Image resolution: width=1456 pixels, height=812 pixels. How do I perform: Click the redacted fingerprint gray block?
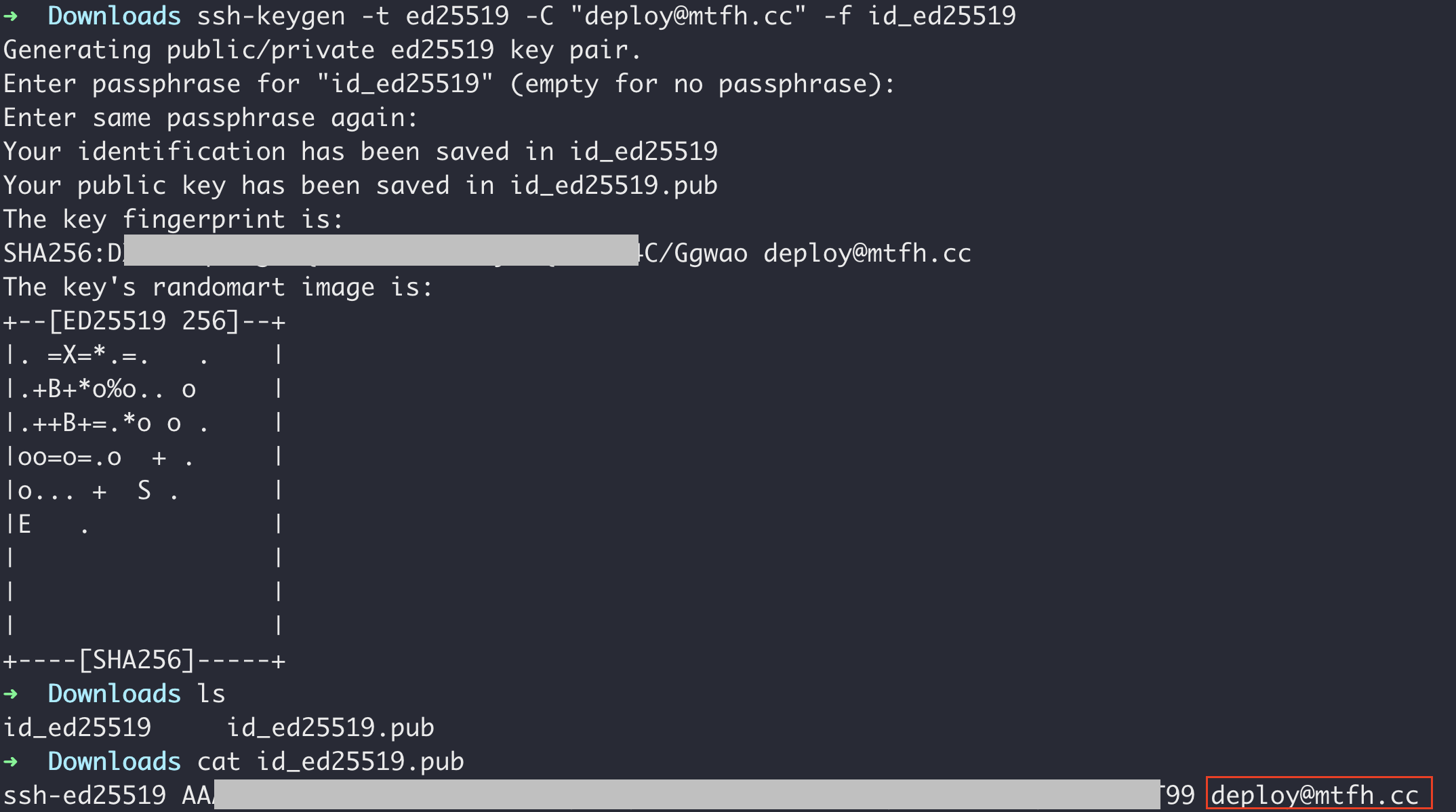click(x=381, y=251)
